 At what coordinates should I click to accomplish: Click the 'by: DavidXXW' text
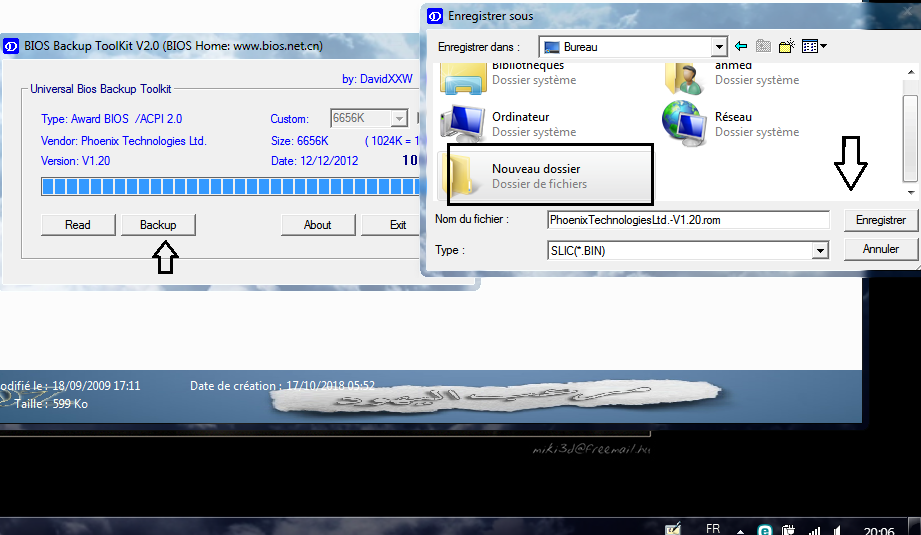[377, 79]
